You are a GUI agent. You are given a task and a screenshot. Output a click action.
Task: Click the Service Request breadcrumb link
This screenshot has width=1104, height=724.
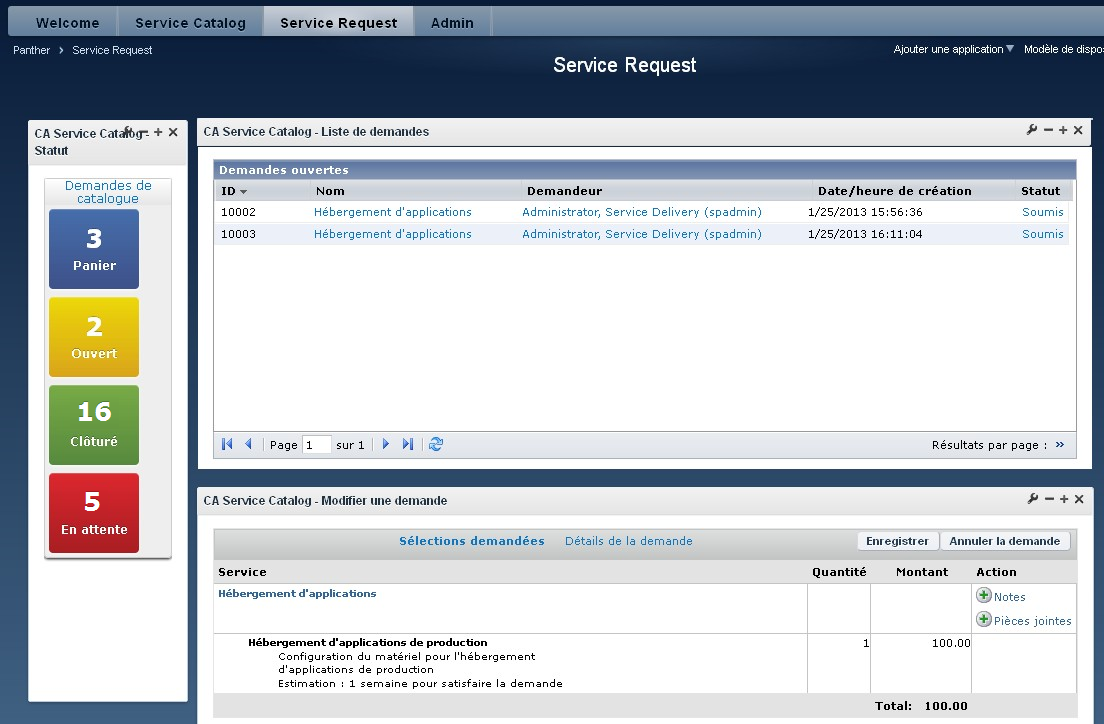click(112, 50)
